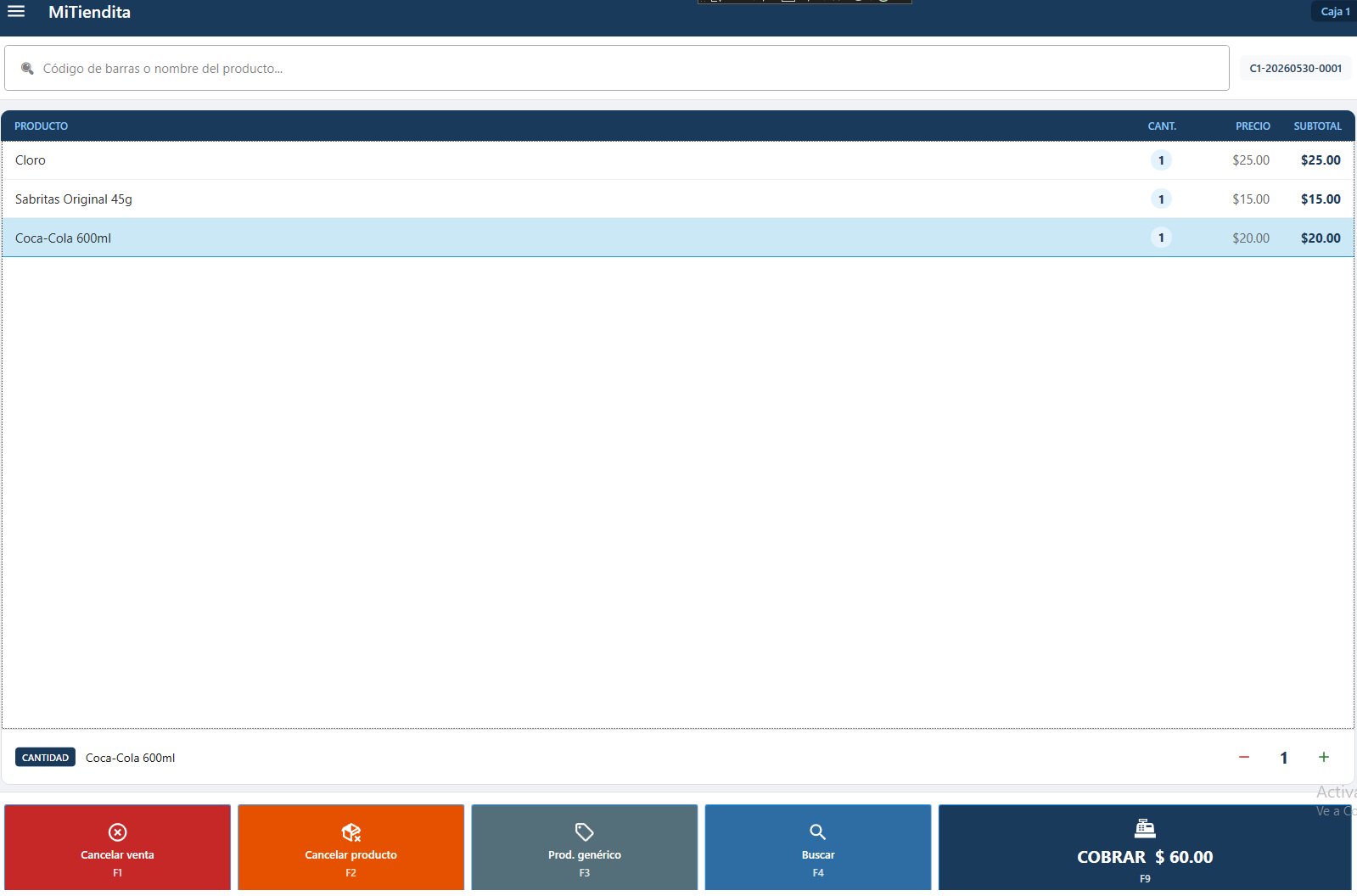
Task: Click the CANT. column header
Action: (x=1162, y=126)
